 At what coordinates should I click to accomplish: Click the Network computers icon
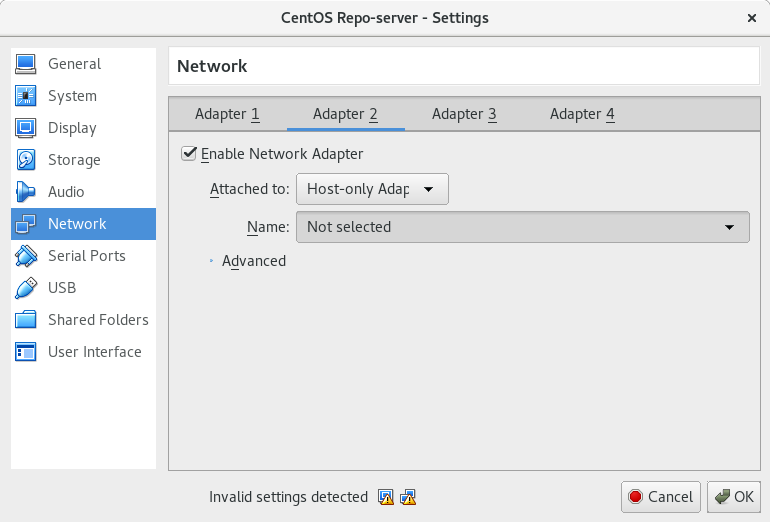(26, 224)
